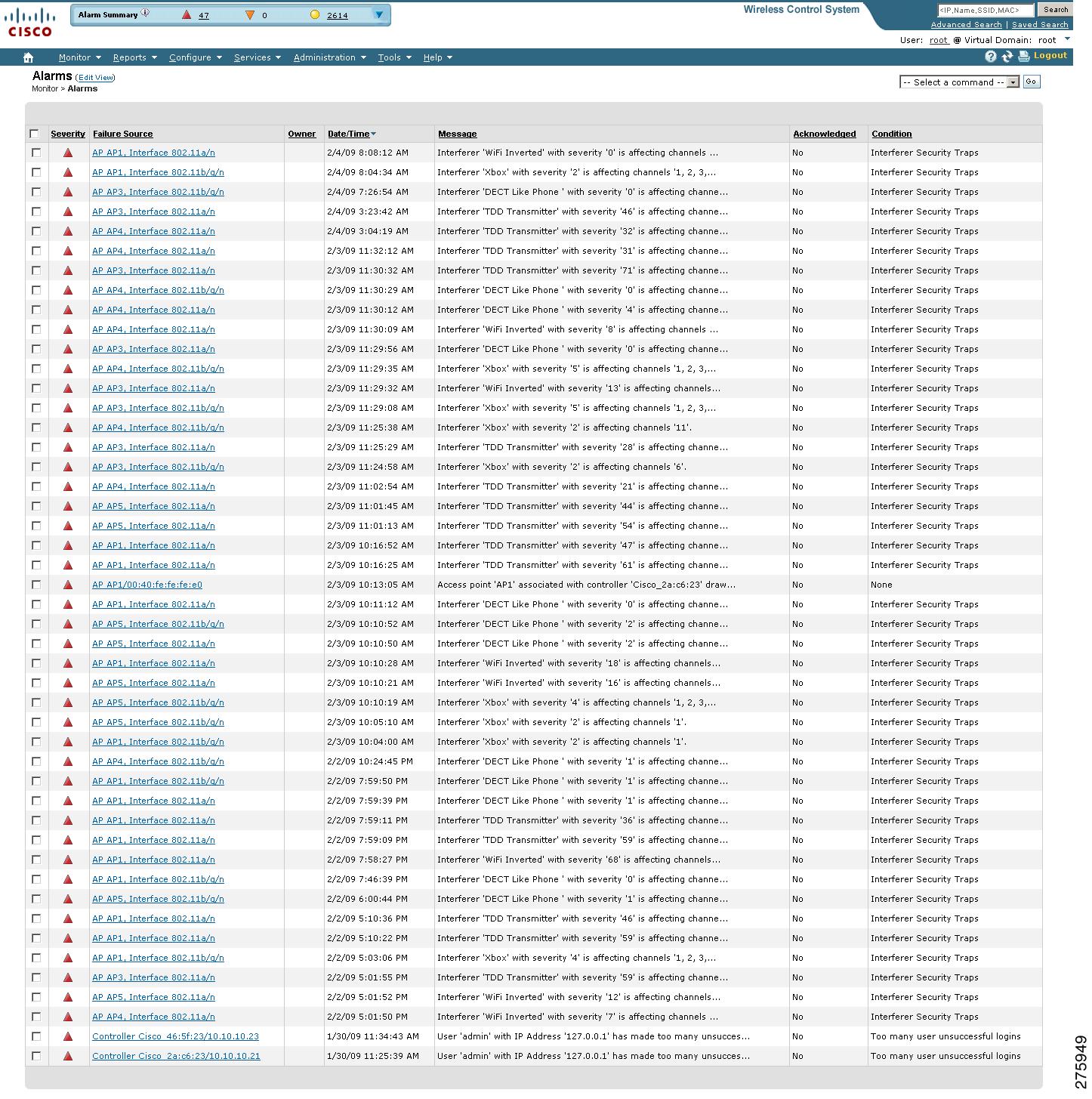Click the critical alarms red triangle icon
This screenshot has width=1092, height=1099.
pos(186,14)
